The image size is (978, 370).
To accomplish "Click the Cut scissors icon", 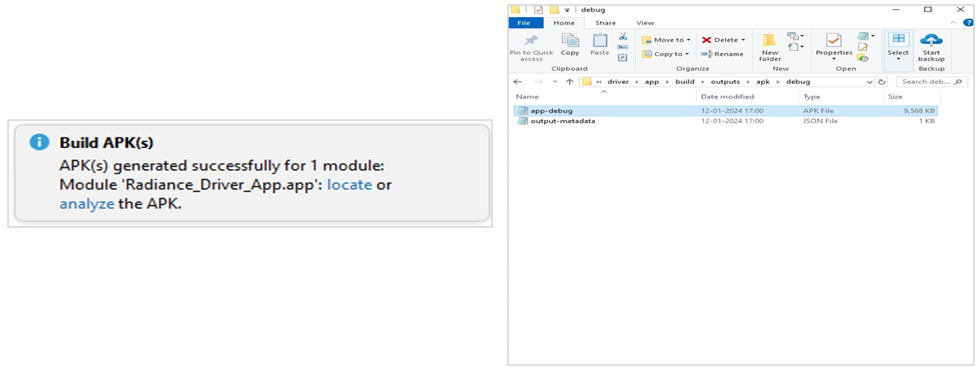I will point(622,36).
